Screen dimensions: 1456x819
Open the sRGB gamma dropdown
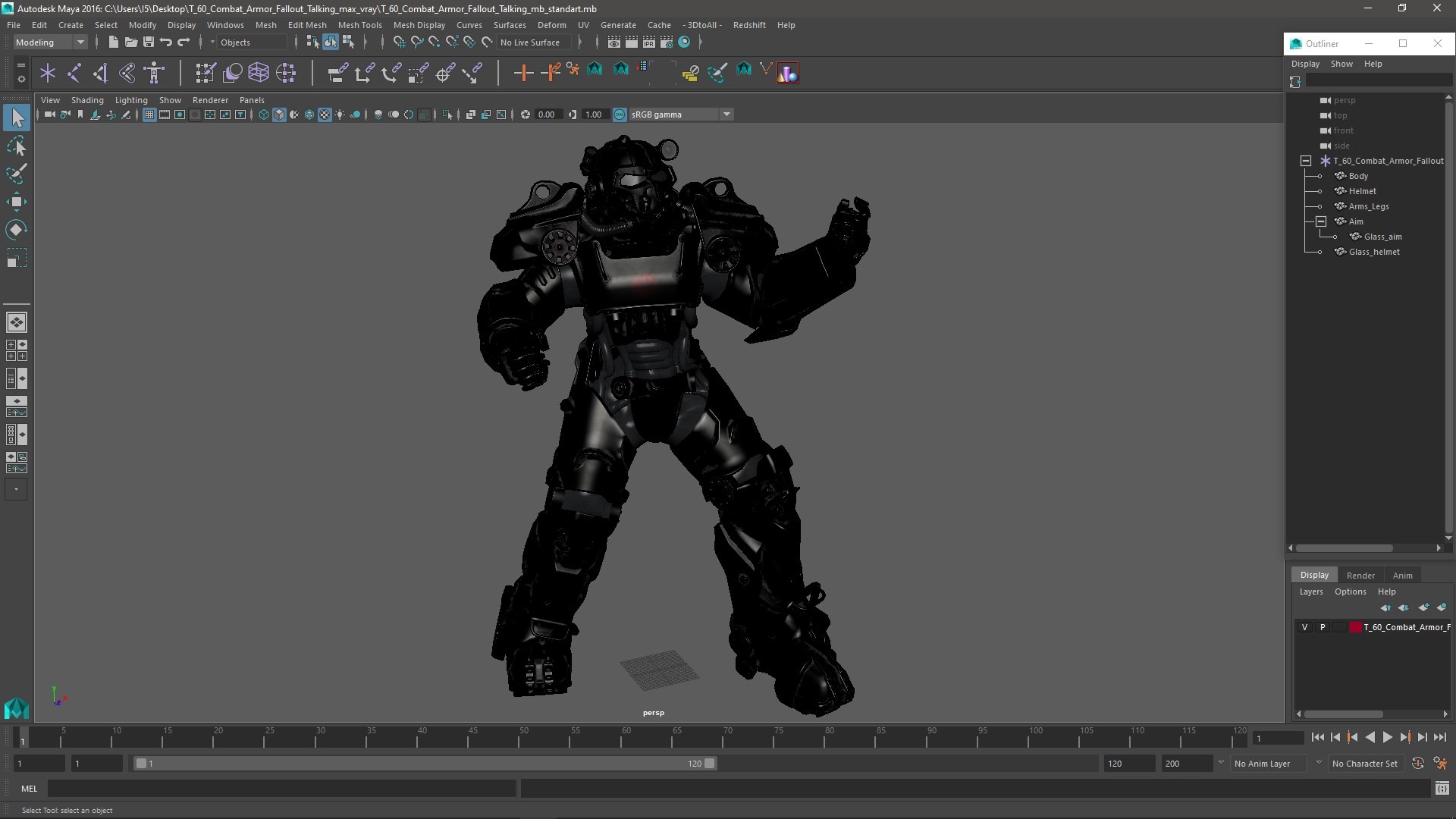coord(681,115)
